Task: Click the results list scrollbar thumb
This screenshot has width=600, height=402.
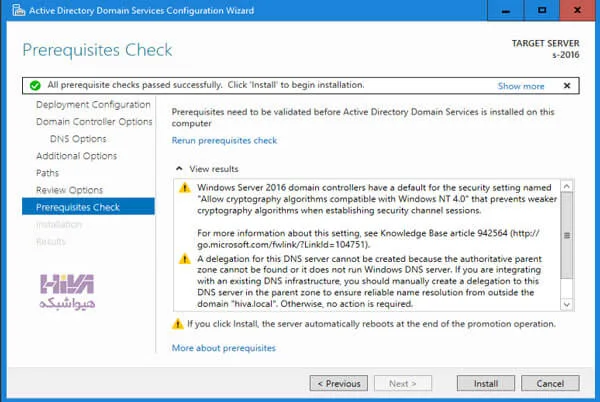Action: tap(567, 235)
